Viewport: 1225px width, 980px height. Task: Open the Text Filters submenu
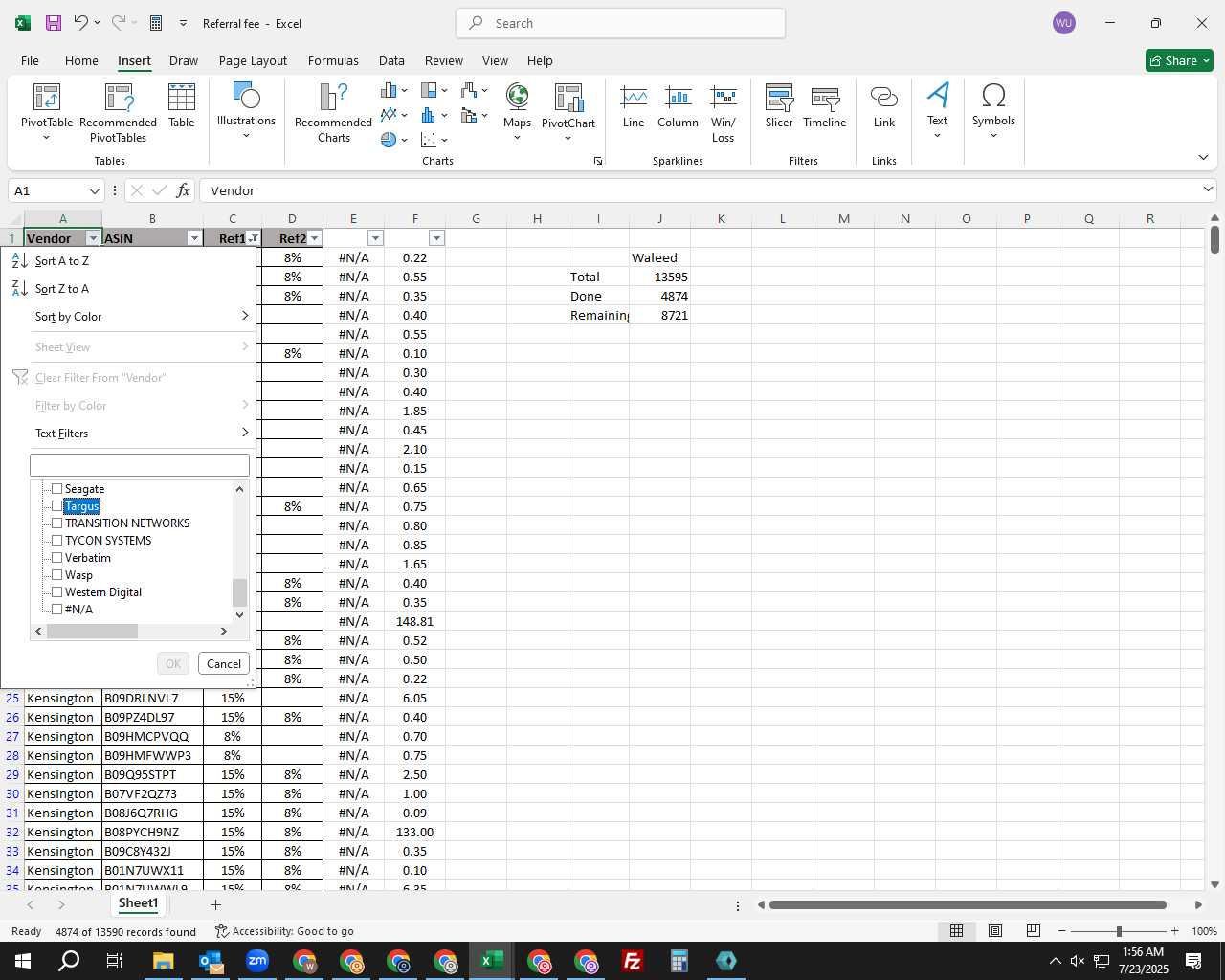point(128,434)
